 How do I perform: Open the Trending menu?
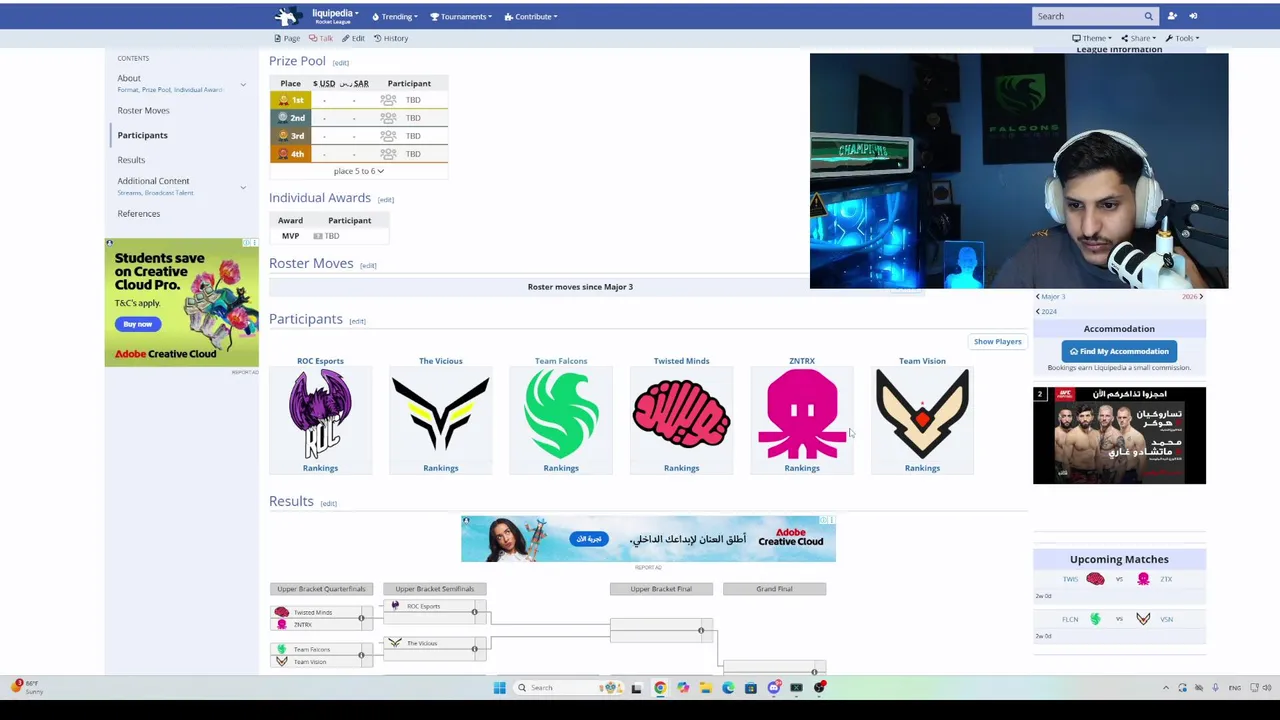(x=395, y=17)
